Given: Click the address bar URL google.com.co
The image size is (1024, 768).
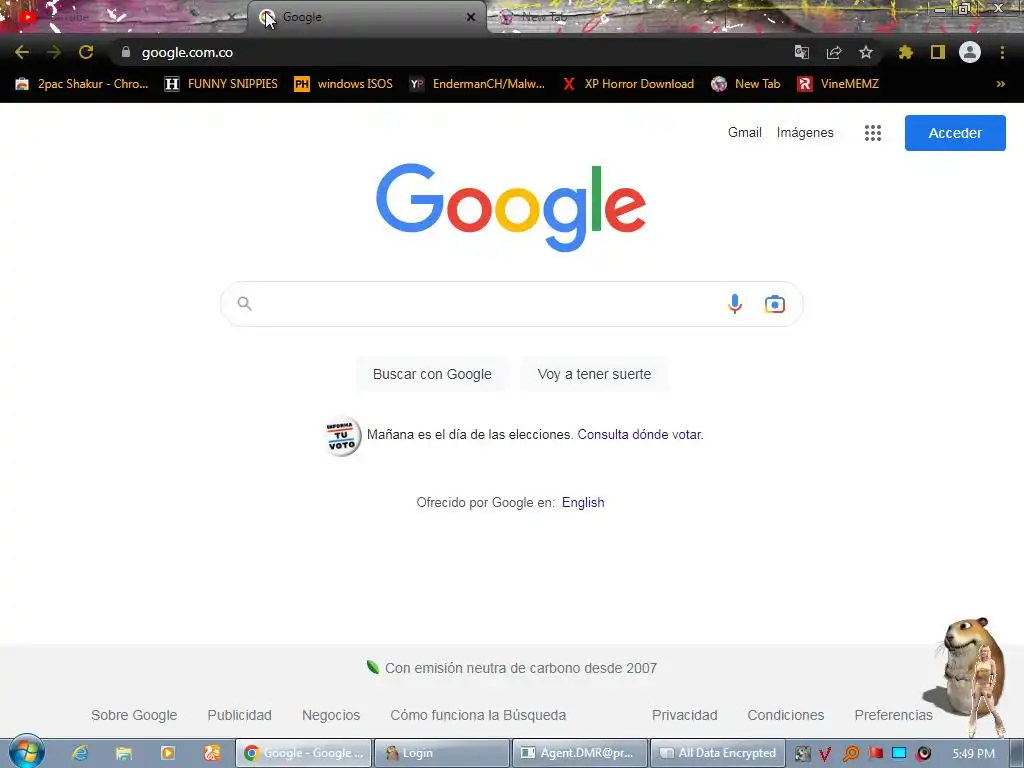Looking at the screenshot, I should pos(187,52).
